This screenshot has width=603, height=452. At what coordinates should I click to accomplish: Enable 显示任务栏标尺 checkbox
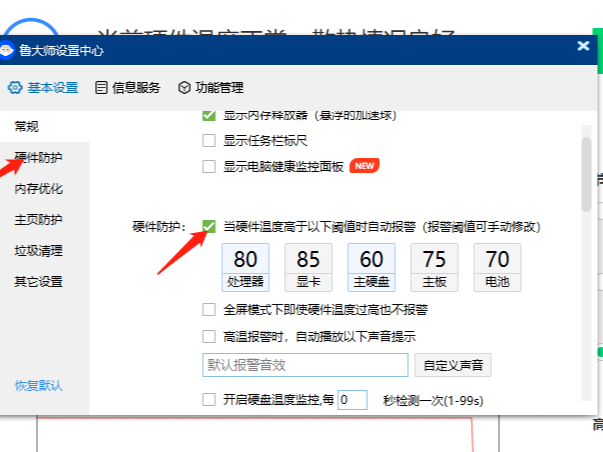[x=209, y=140]
